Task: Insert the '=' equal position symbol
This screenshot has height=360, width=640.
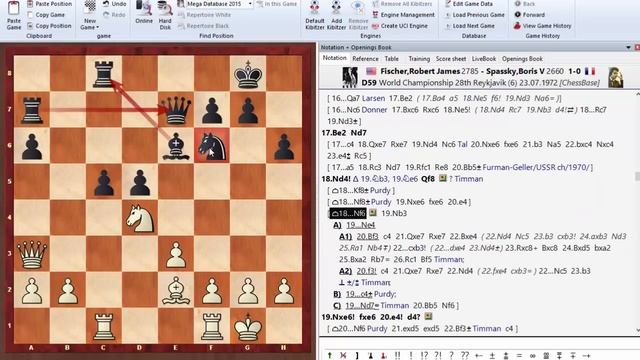Action: 519,356
